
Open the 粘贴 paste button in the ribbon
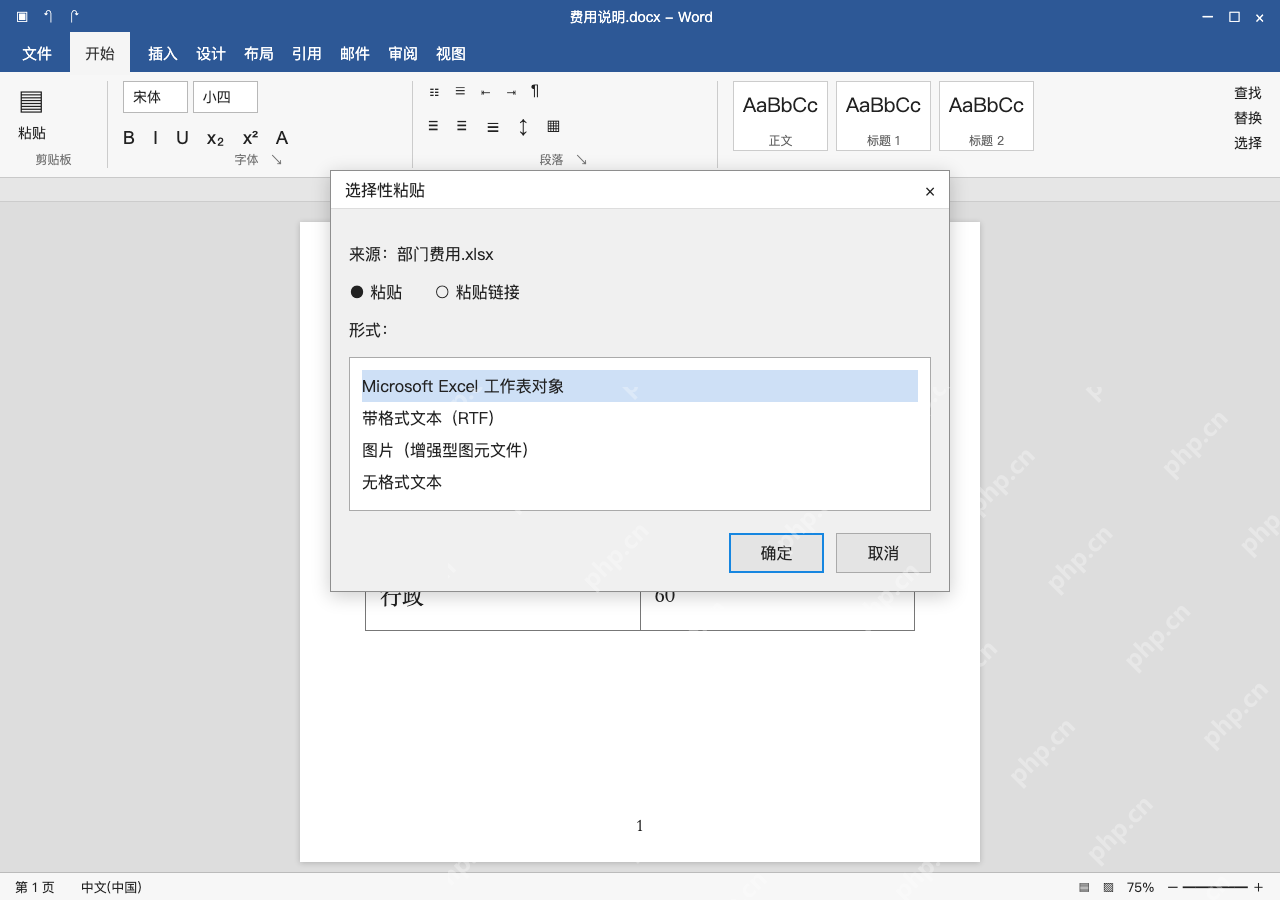[x=32, y=113]
